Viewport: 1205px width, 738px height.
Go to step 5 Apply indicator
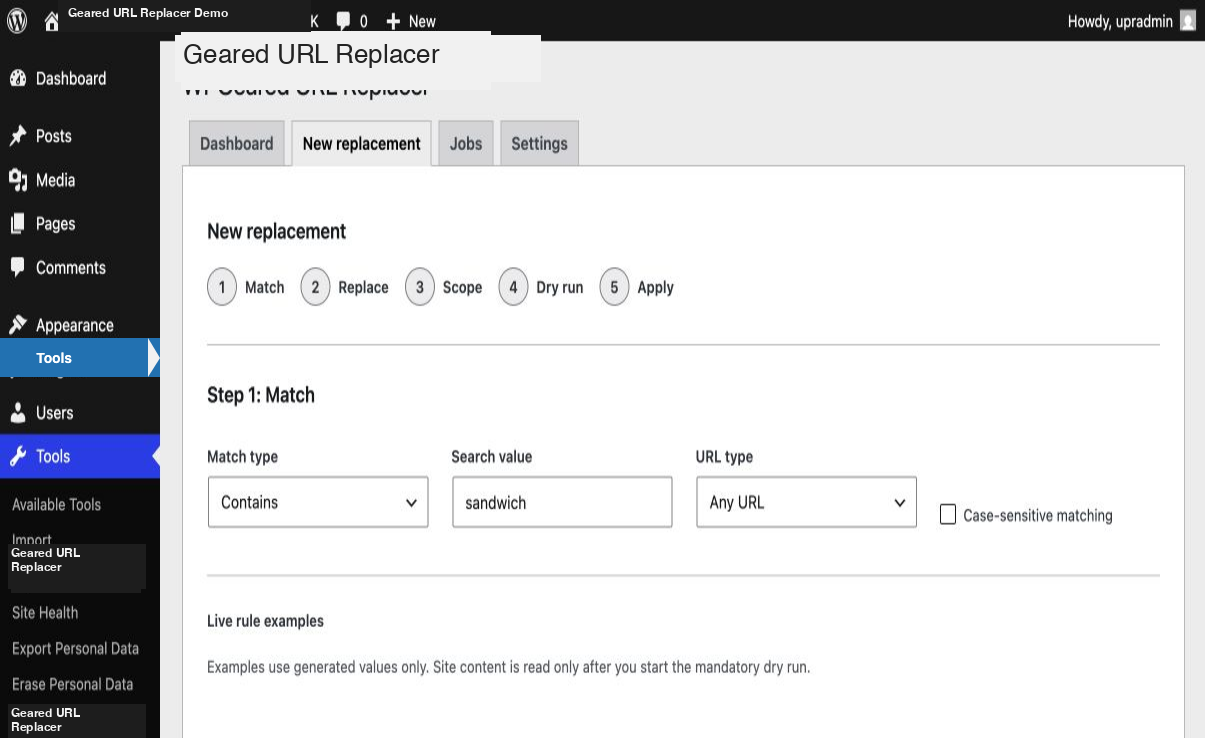[637, 287]
